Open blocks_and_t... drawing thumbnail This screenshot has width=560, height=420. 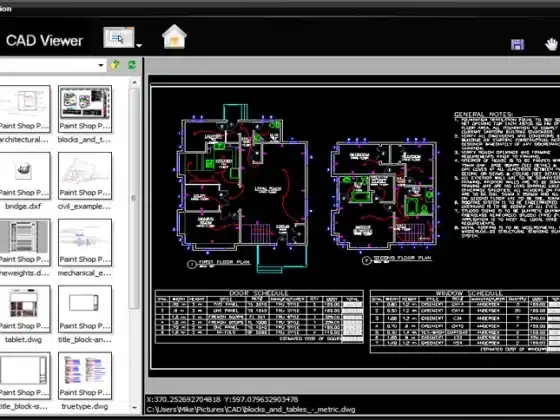coord(85,109)
